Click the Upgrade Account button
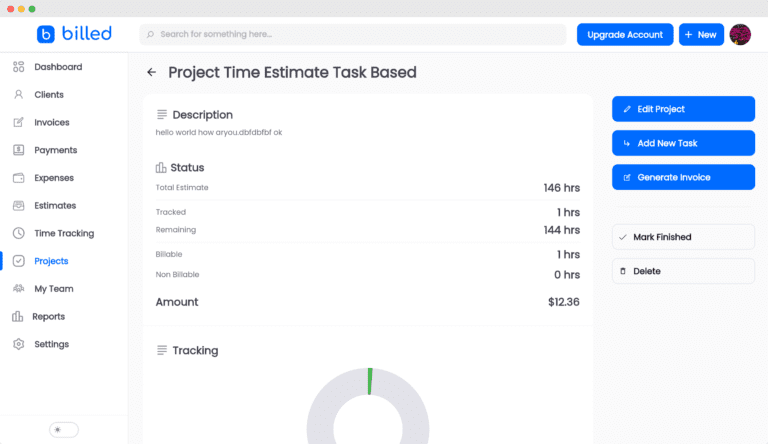 (625, 35)
